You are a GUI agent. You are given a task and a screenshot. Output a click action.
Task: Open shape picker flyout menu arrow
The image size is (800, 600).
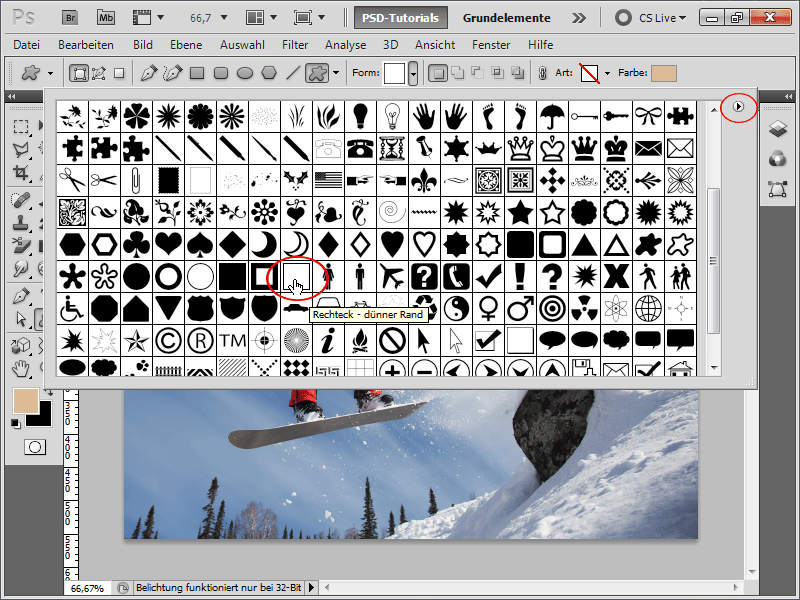(738, 107)
